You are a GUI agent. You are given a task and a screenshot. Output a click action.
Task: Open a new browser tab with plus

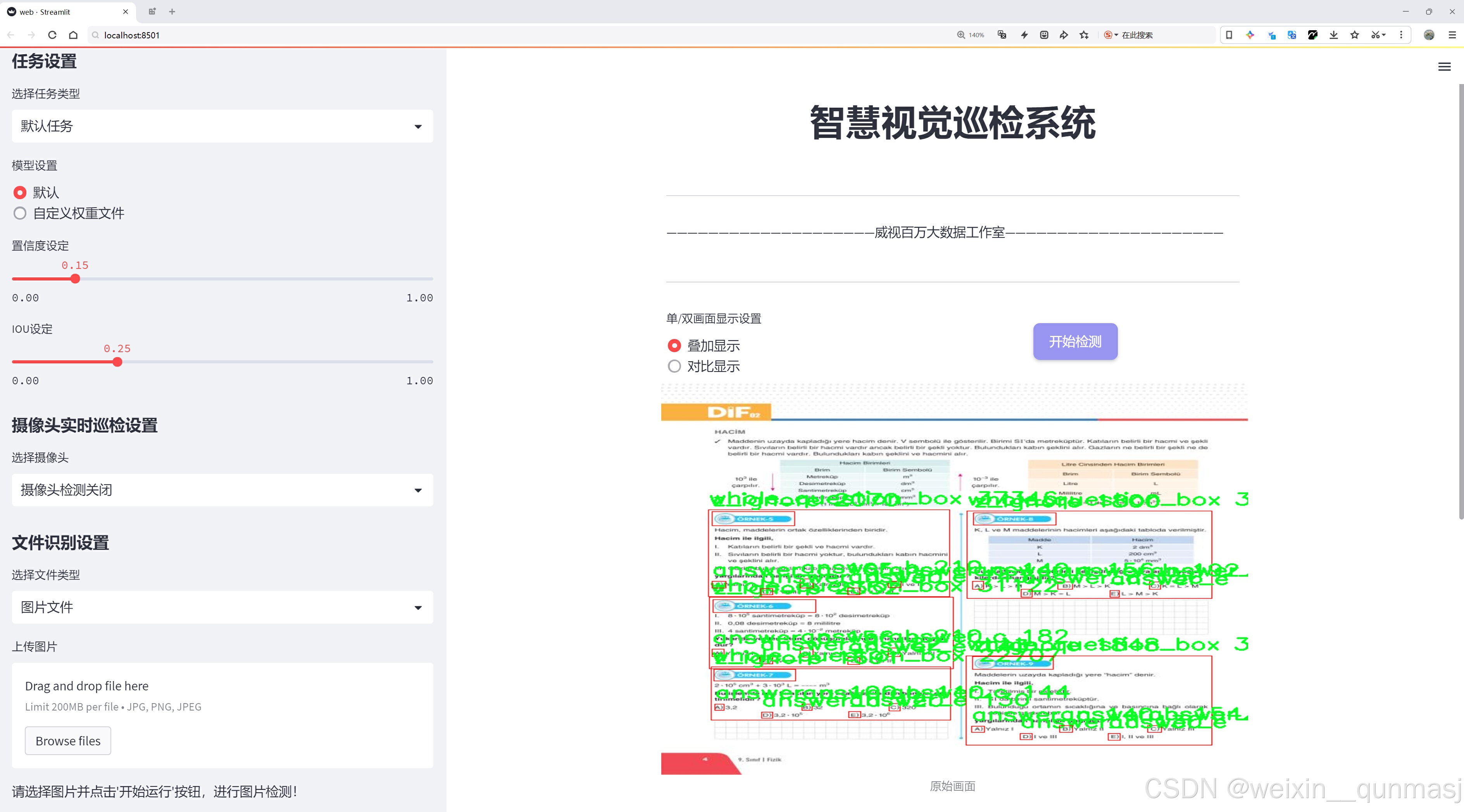point(172,11)
